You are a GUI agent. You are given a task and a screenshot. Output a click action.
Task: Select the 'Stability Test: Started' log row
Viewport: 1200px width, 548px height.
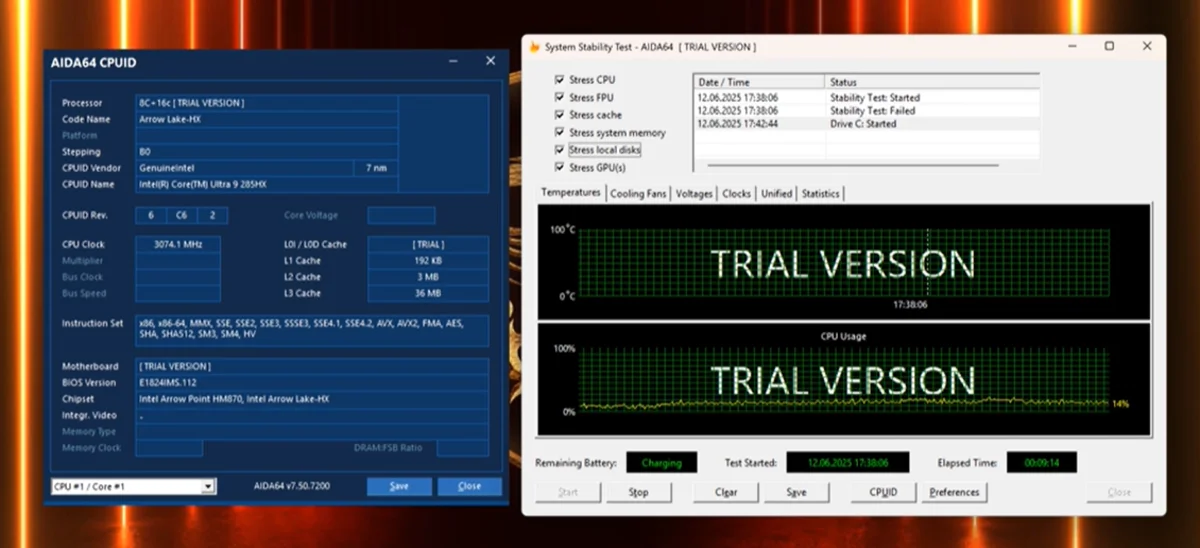tap(866, 98)
